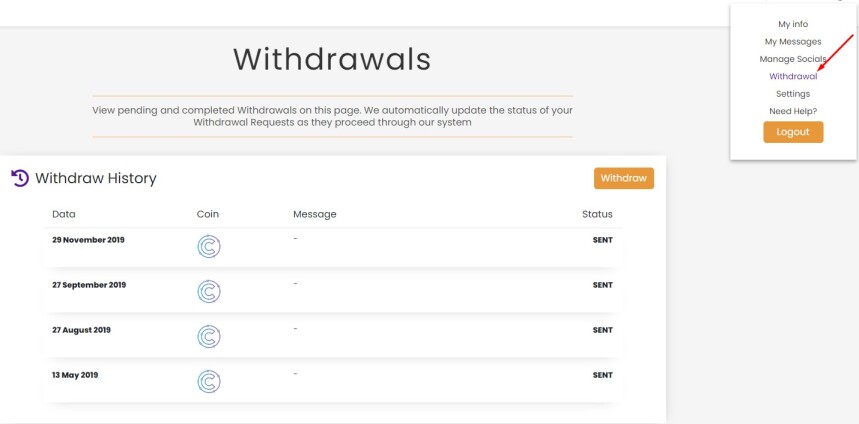Image resolution: width=859 pixels, height=424 pixels.
Task: Select the 27 August 2019 withdrawal row
Action: pyautogui.click(x=333, y=337)
